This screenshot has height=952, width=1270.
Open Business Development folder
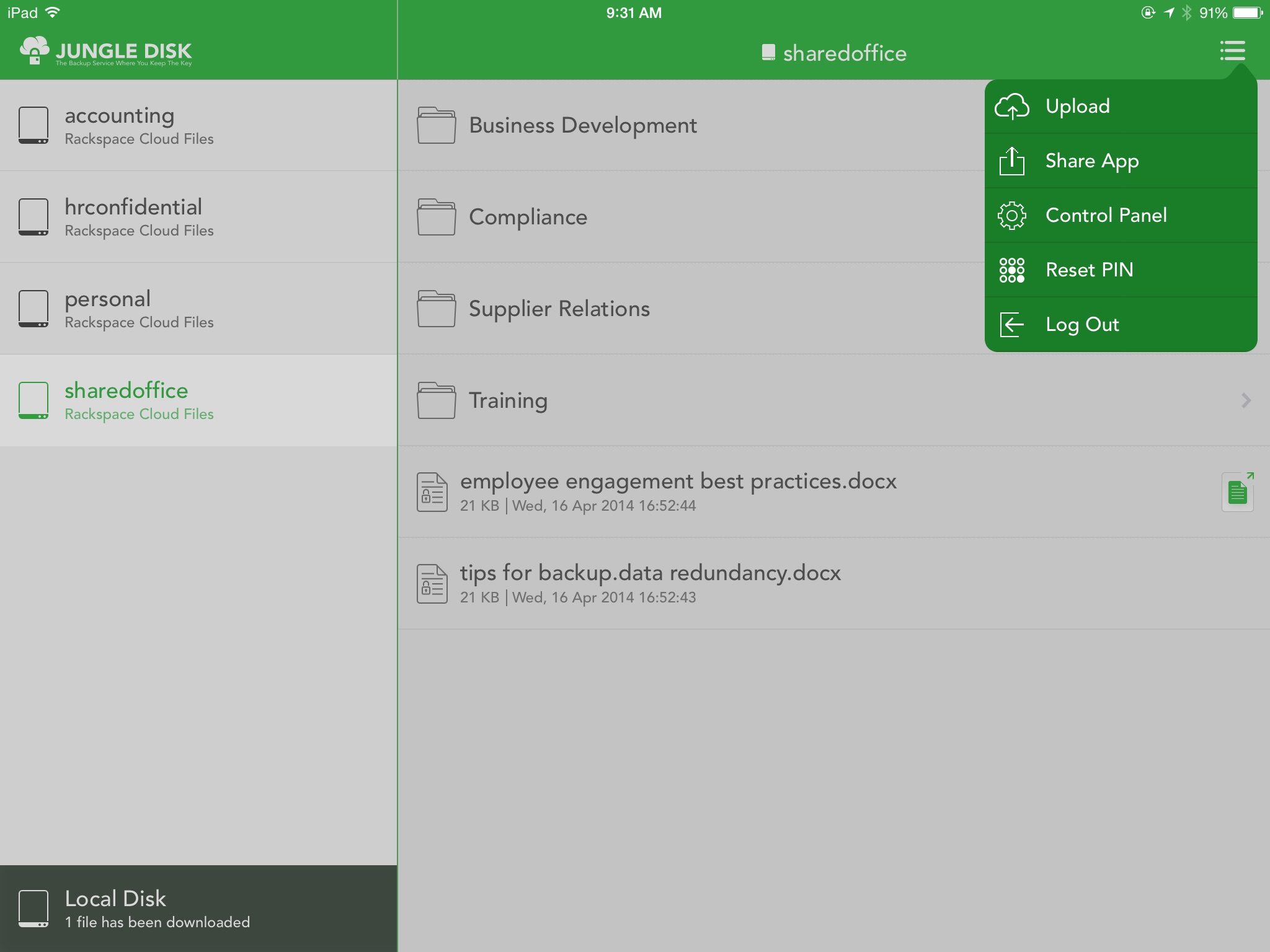[x=583, y=125]
